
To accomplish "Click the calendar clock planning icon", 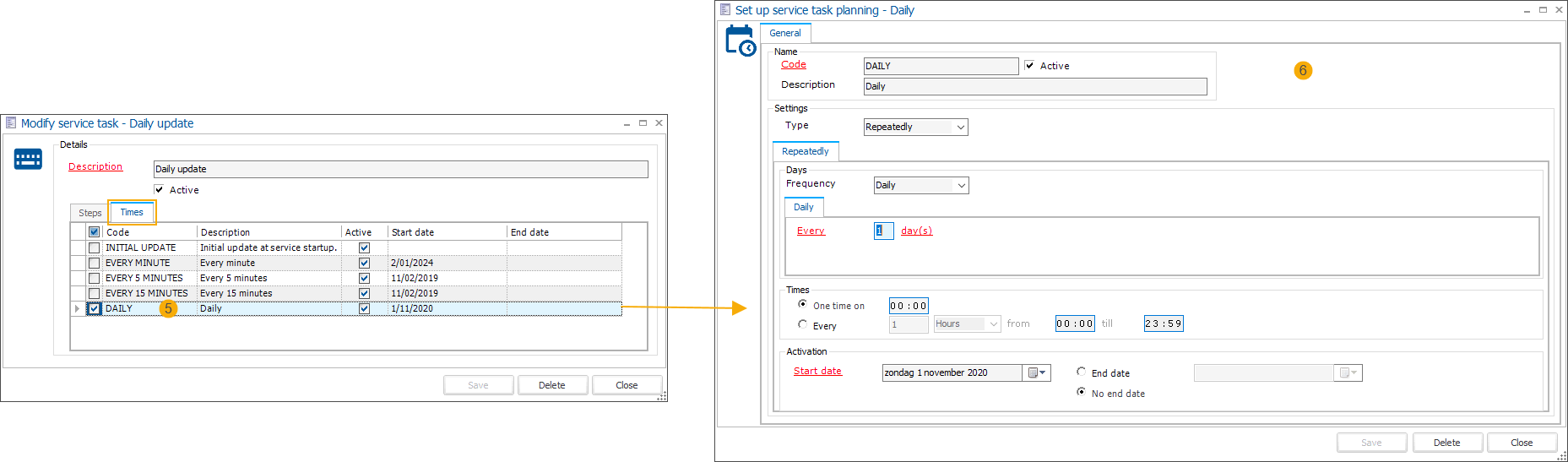I will 741,41.
